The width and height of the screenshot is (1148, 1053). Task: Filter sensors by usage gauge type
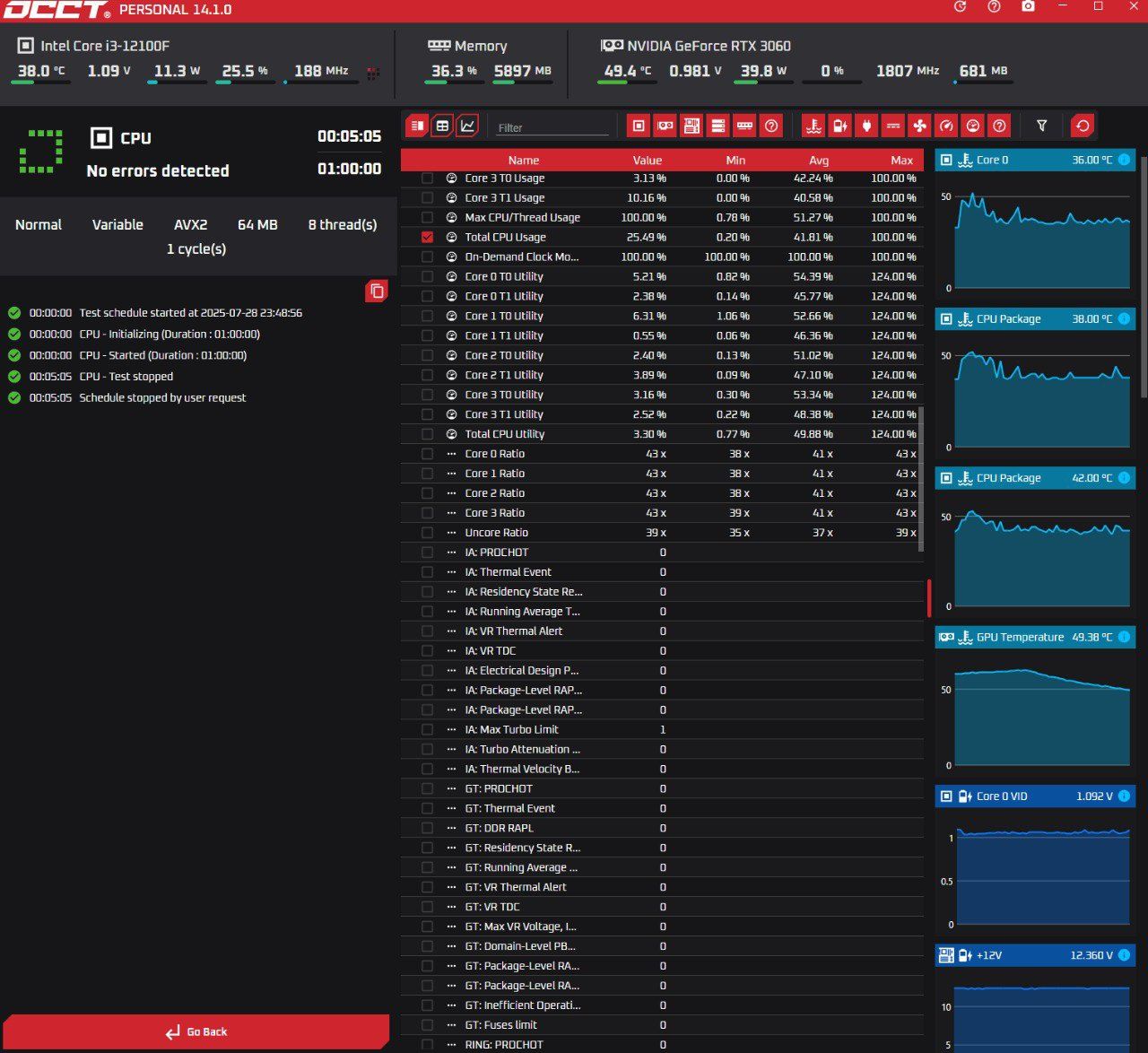click(973, 126)
